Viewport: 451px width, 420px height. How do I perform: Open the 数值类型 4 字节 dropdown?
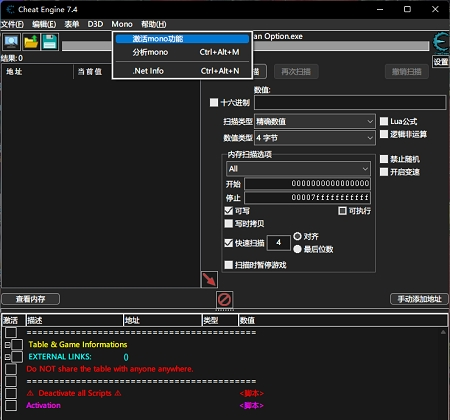pos(315,138)
